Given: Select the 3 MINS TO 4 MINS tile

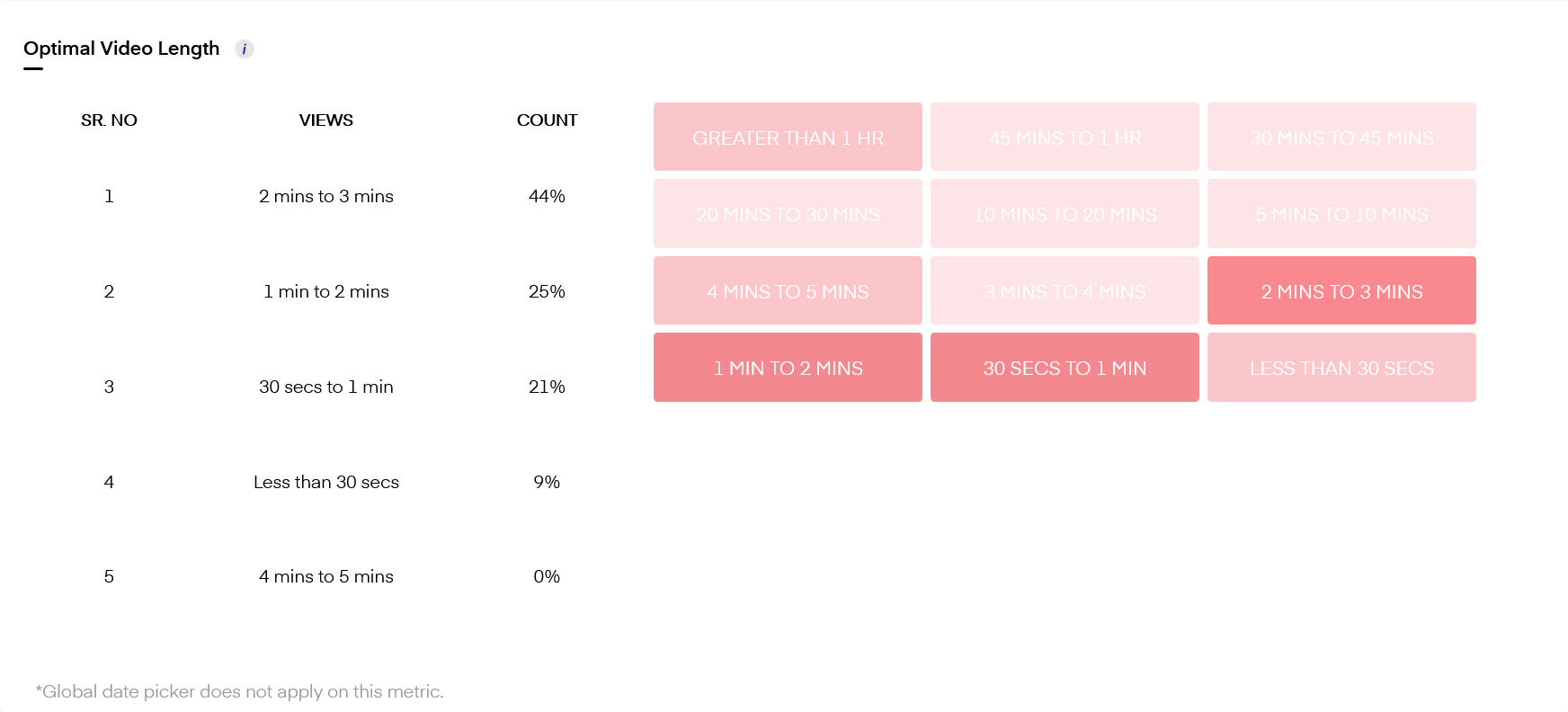Looking at the screenshot, I should [x=1065, y=290].
